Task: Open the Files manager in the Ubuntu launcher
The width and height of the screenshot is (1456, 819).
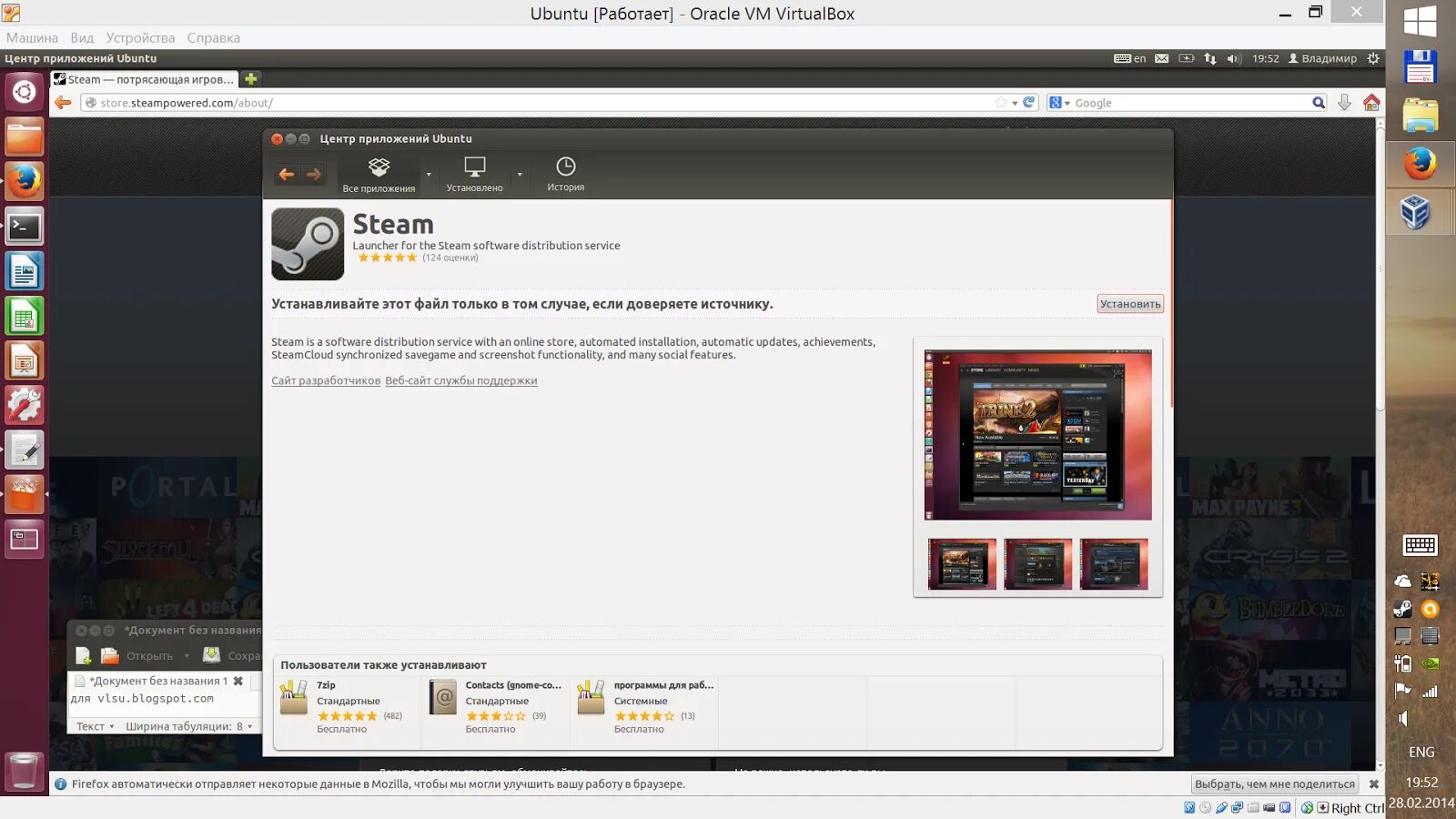Action: pyautogui.click(x=25, y=137)
